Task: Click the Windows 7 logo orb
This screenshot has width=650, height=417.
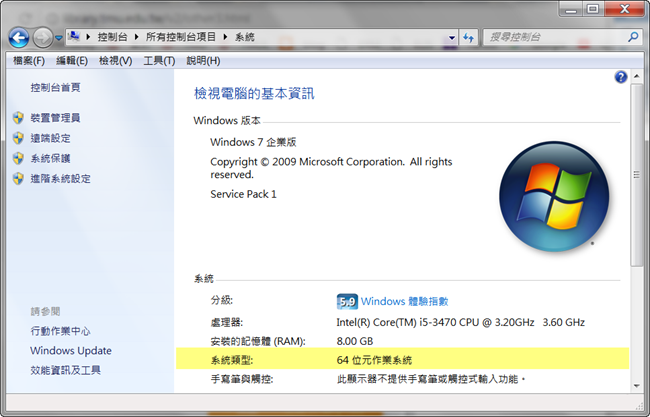Action: pos(554,196)
